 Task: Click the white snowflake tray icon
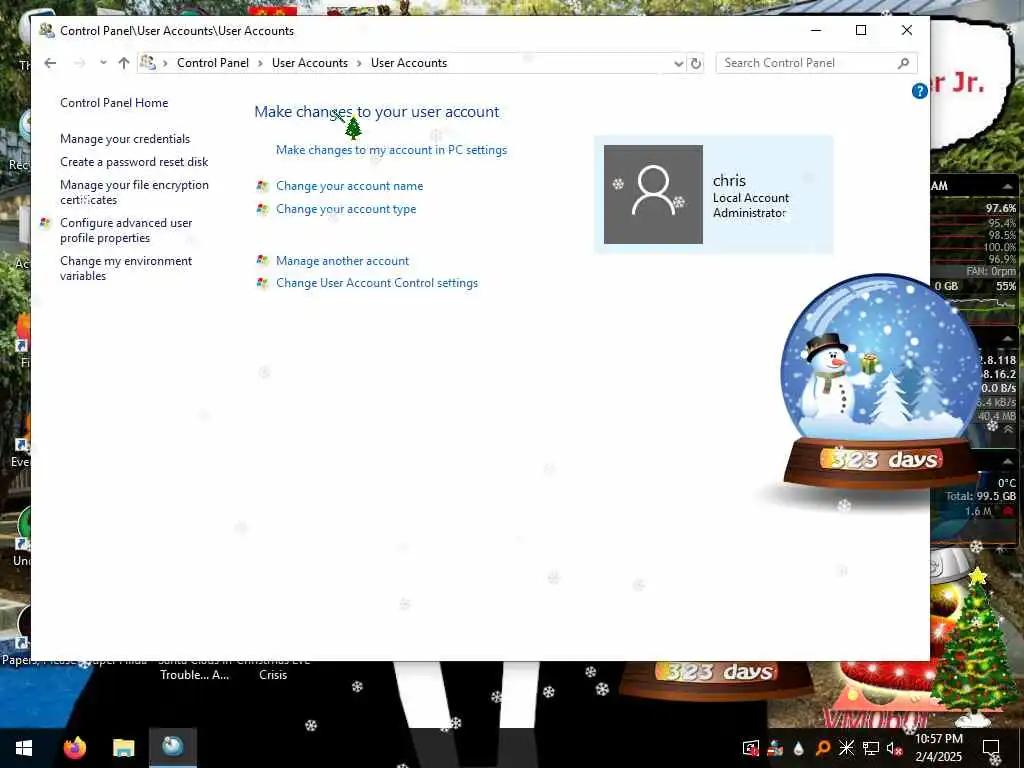pos(846,748)
